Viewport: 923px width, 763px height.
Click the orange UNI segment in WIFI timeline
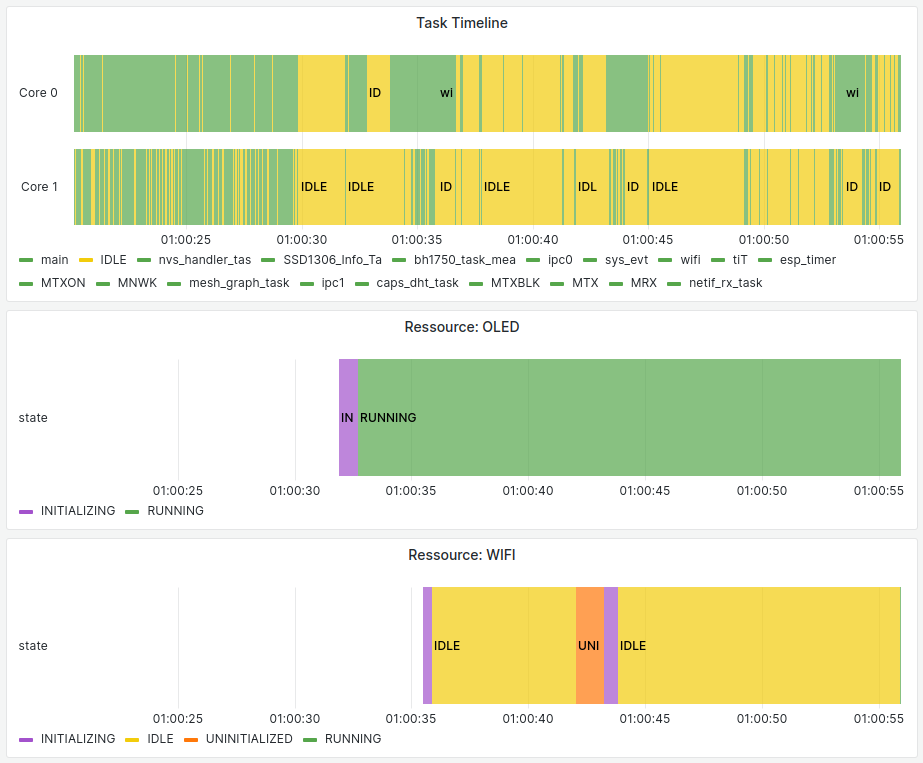pyautogui.click(x=589, y=646)
